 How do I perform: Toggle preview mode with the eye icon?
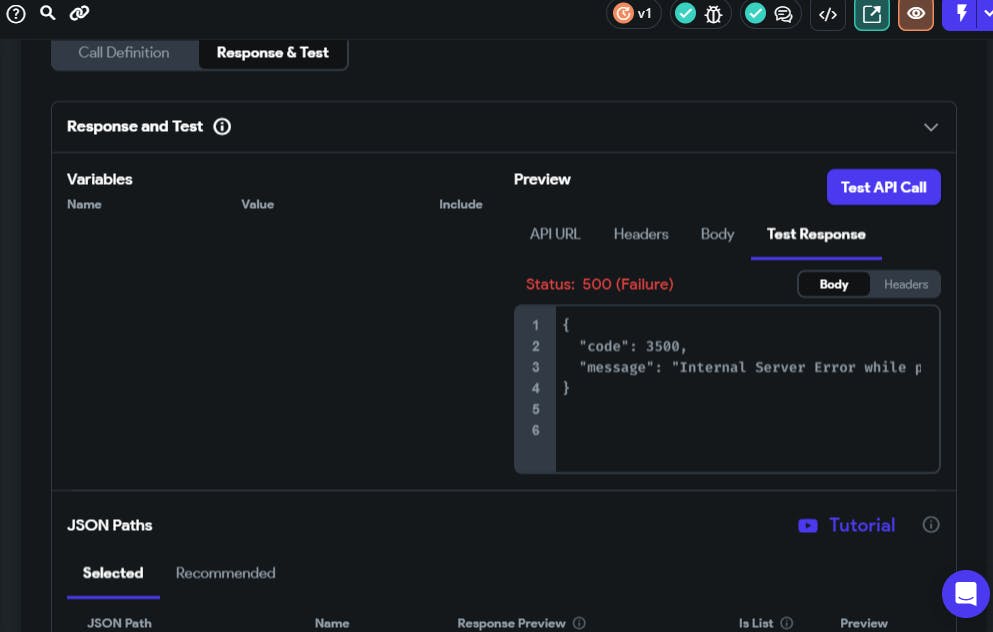click(x=916, y=14)
